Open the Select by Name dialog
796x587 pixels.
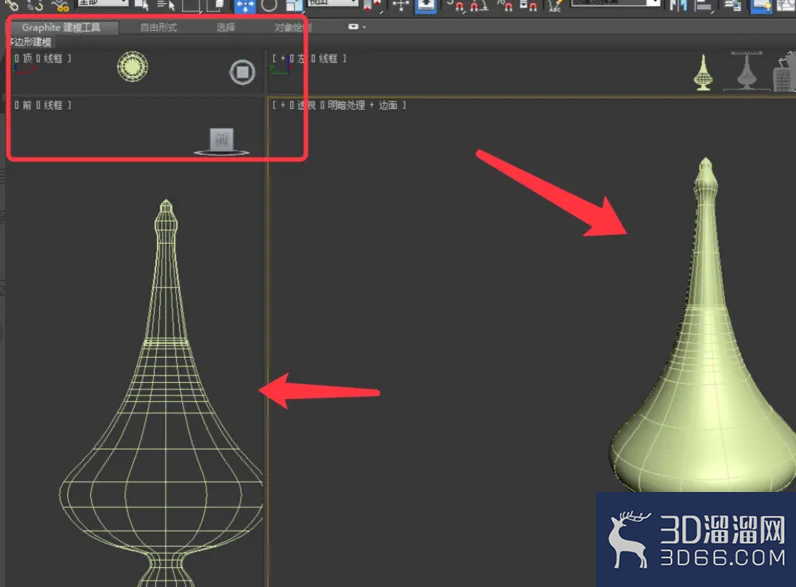(166, 5)
